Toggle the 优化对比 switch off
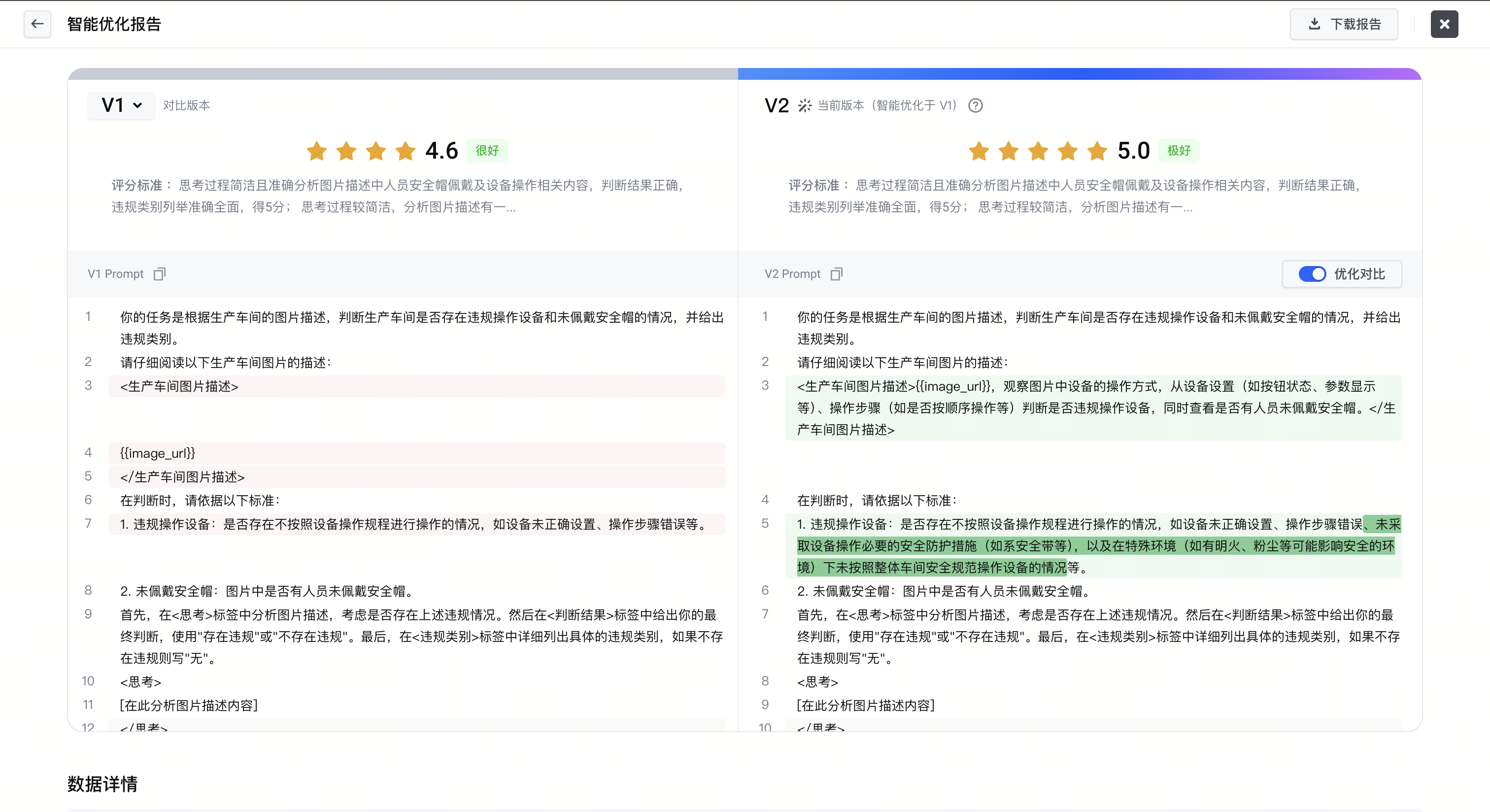 click(1312, 273)
